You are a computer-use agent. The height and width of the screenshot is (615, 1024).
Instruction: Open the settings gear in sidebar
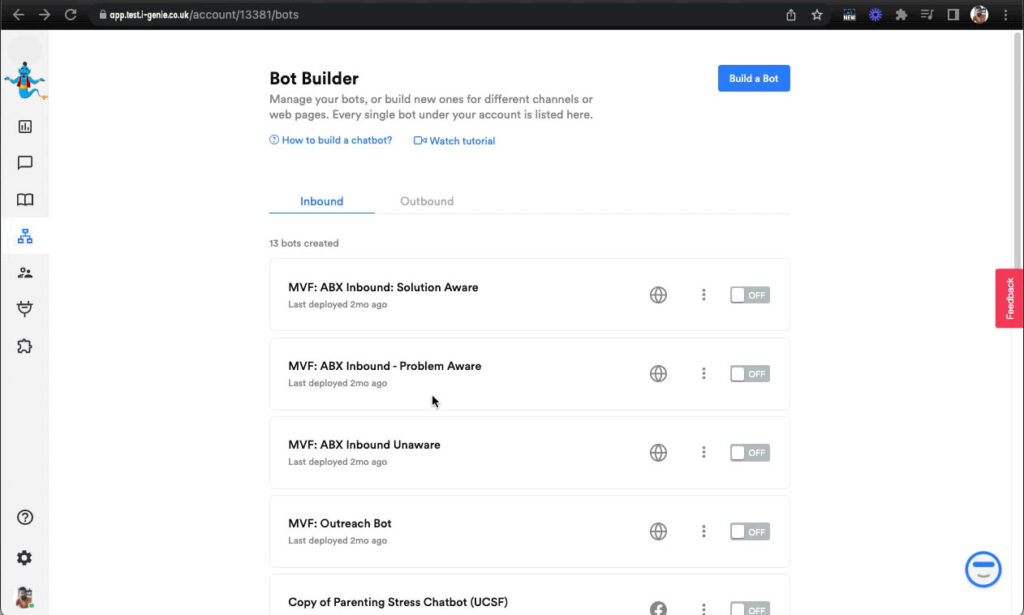point(25,558)
